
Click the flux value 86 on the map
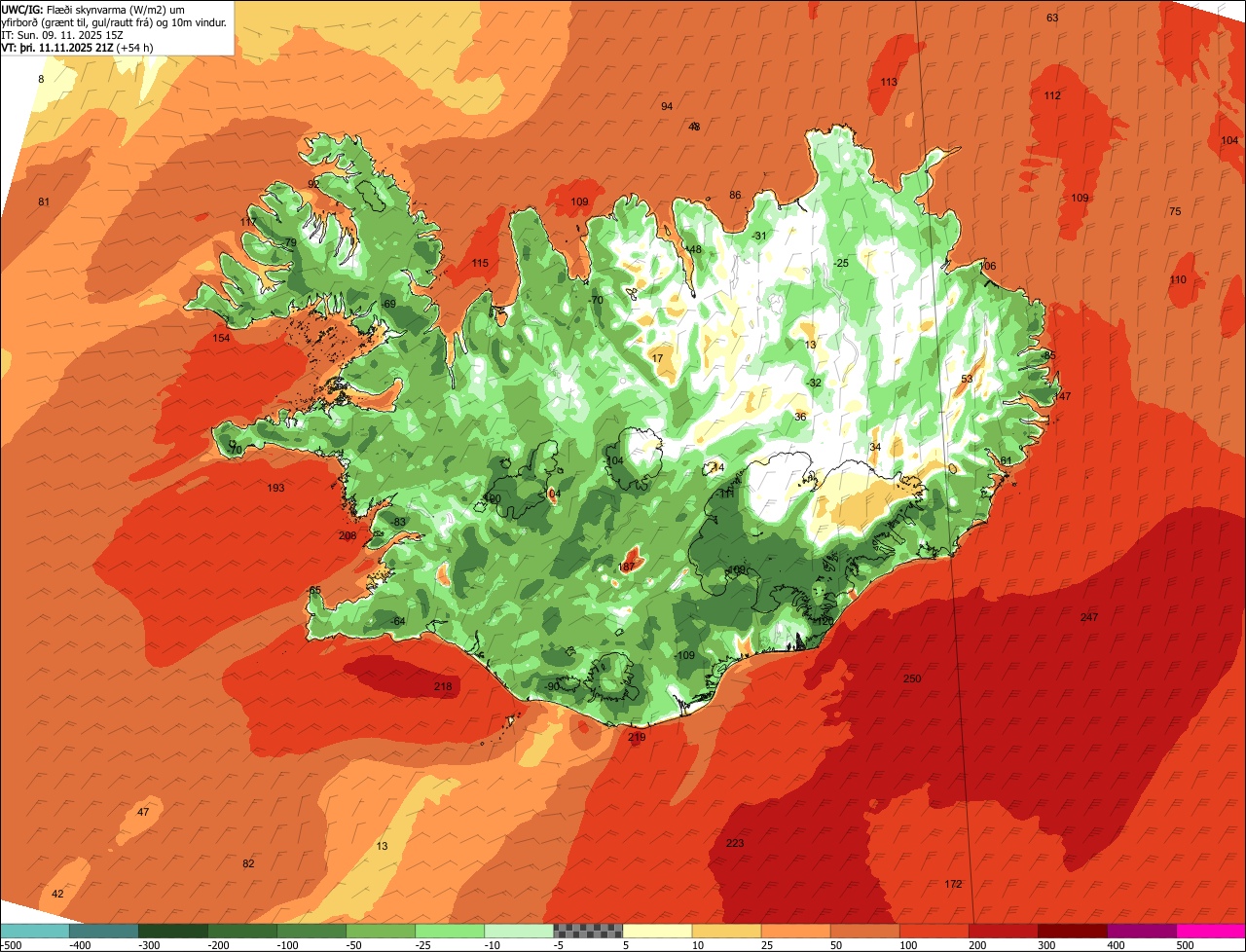735,195
